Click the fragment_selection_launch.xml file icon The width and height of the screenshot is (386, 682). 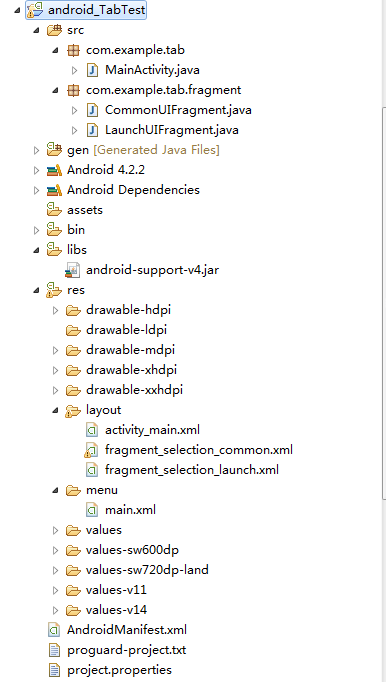92,470
